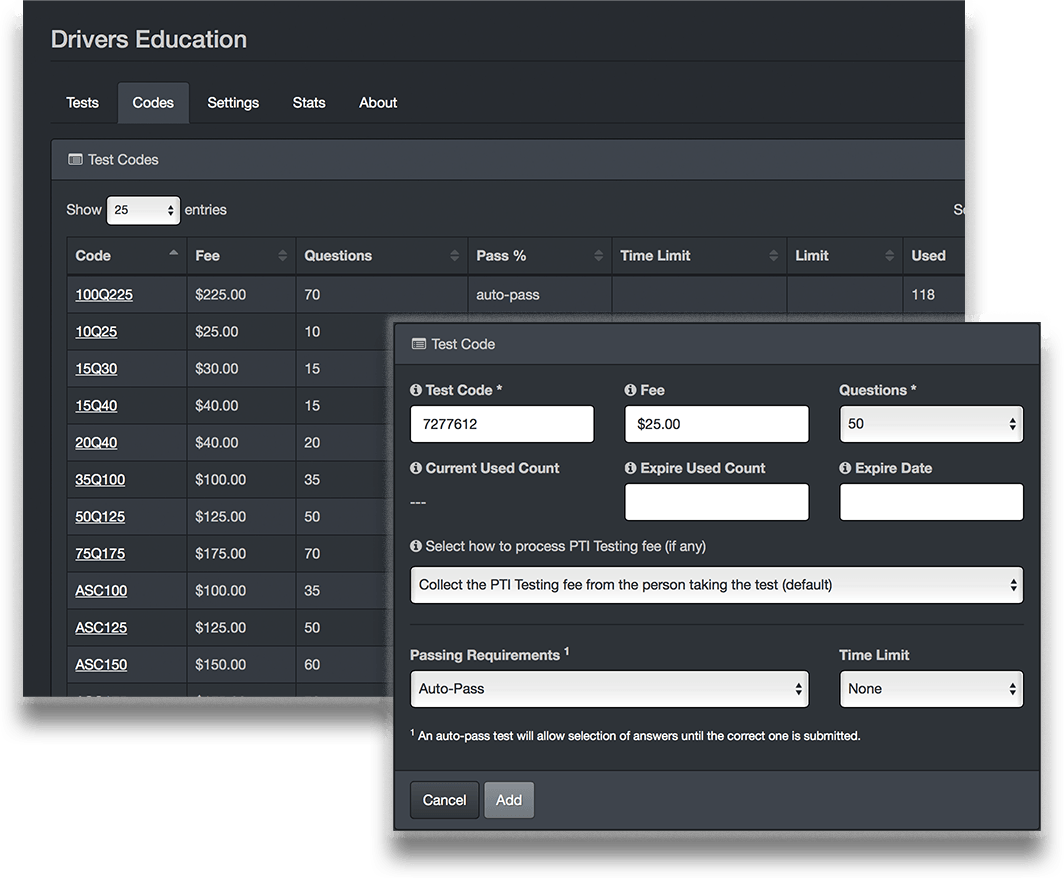This screenshot has width=1064, height=878.
Task: Click the Add button in Test Code dialog
Action: point(509,800)
